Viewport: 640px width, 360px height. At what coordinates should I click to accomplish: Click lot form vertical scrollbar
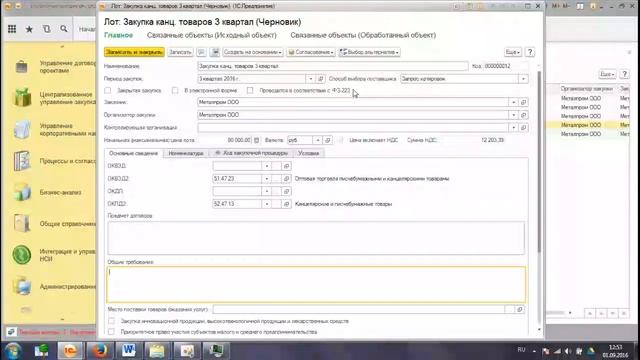pos(539,163)
